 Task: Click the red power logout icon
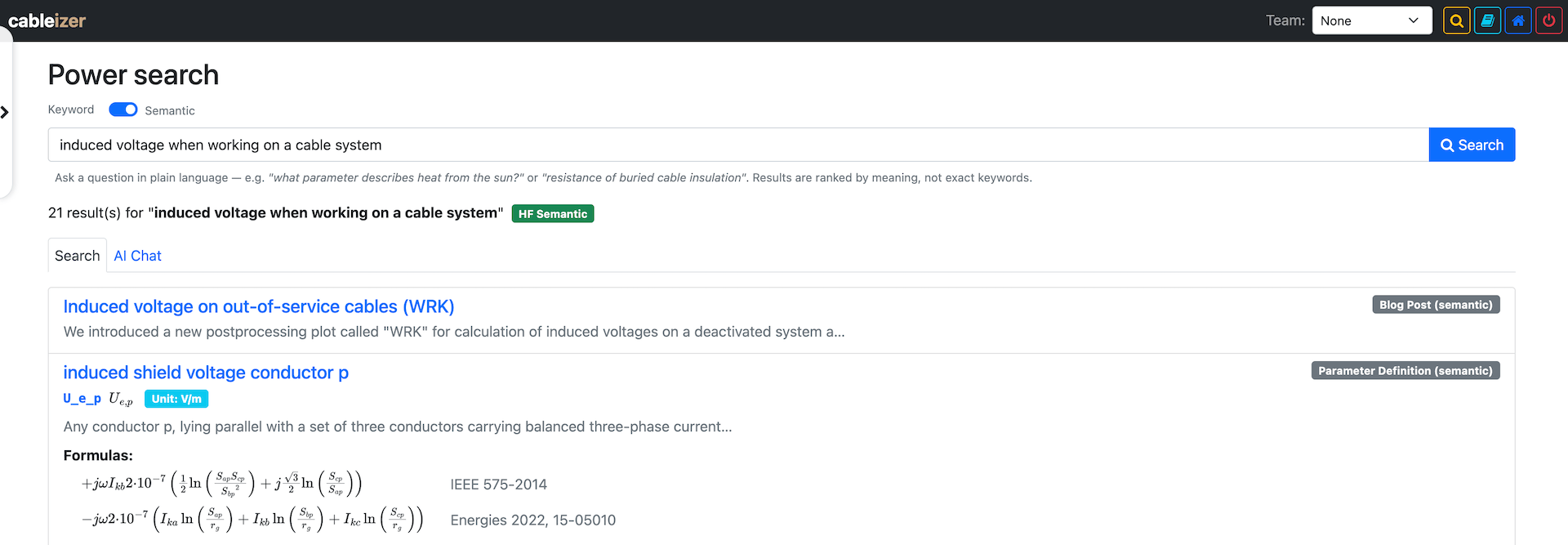coord(1548,20)
